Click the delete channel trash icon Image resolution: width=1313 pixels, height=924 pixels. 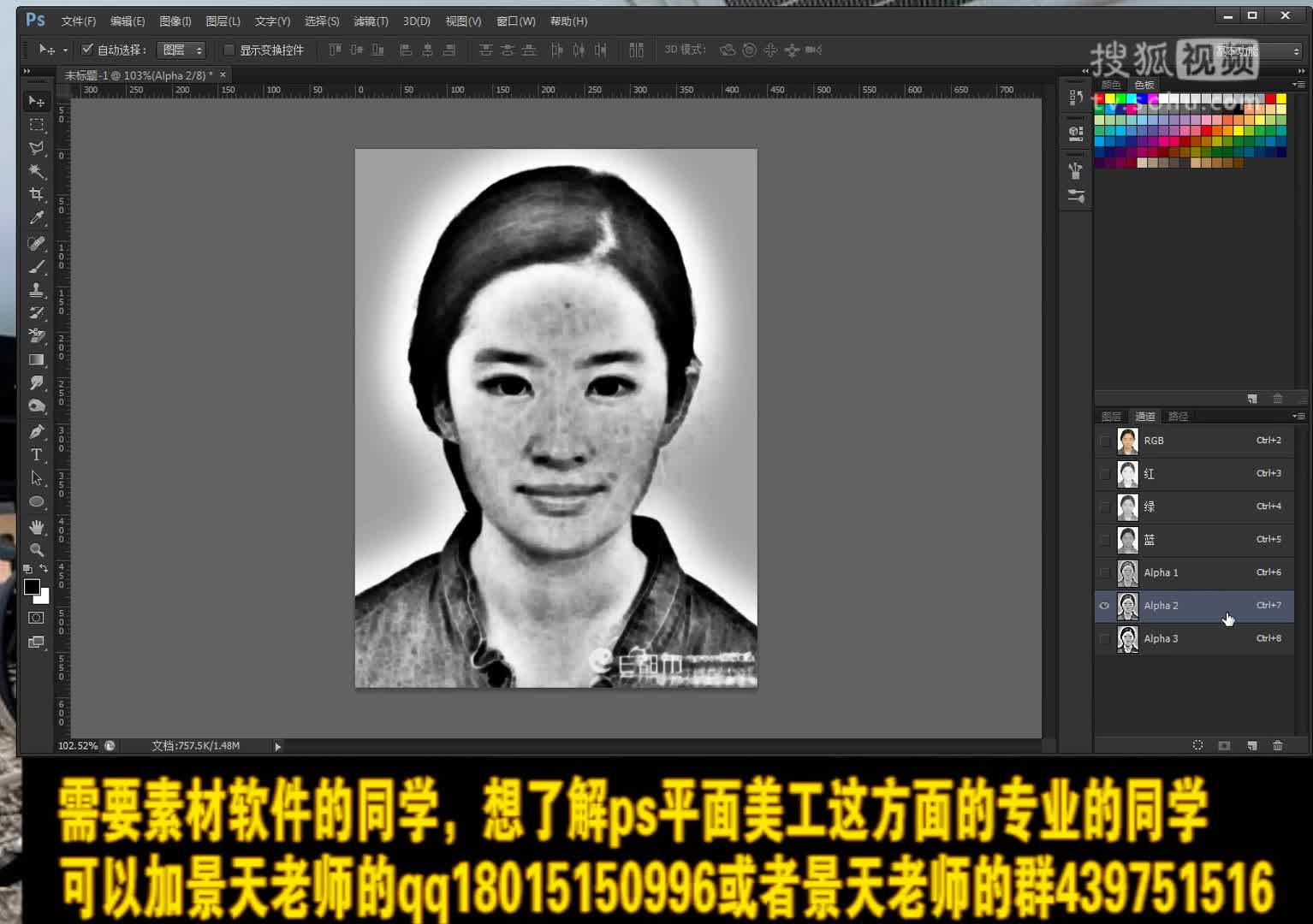tap(1277, 745)
